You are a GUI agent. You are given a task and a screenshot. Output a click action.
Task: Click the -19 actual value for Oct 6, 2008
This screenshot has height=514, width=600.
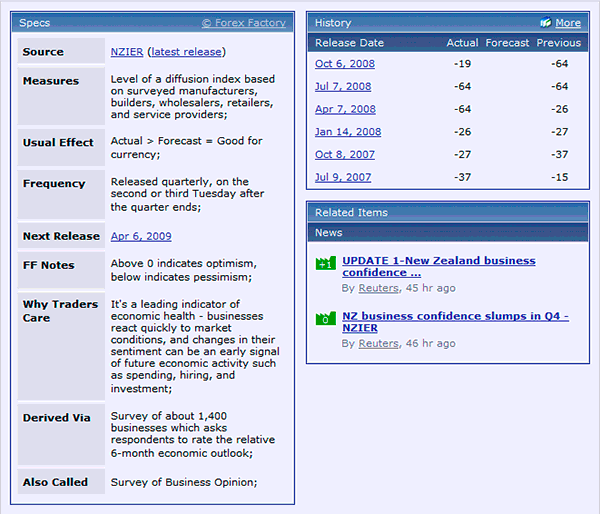pos(462,64)
